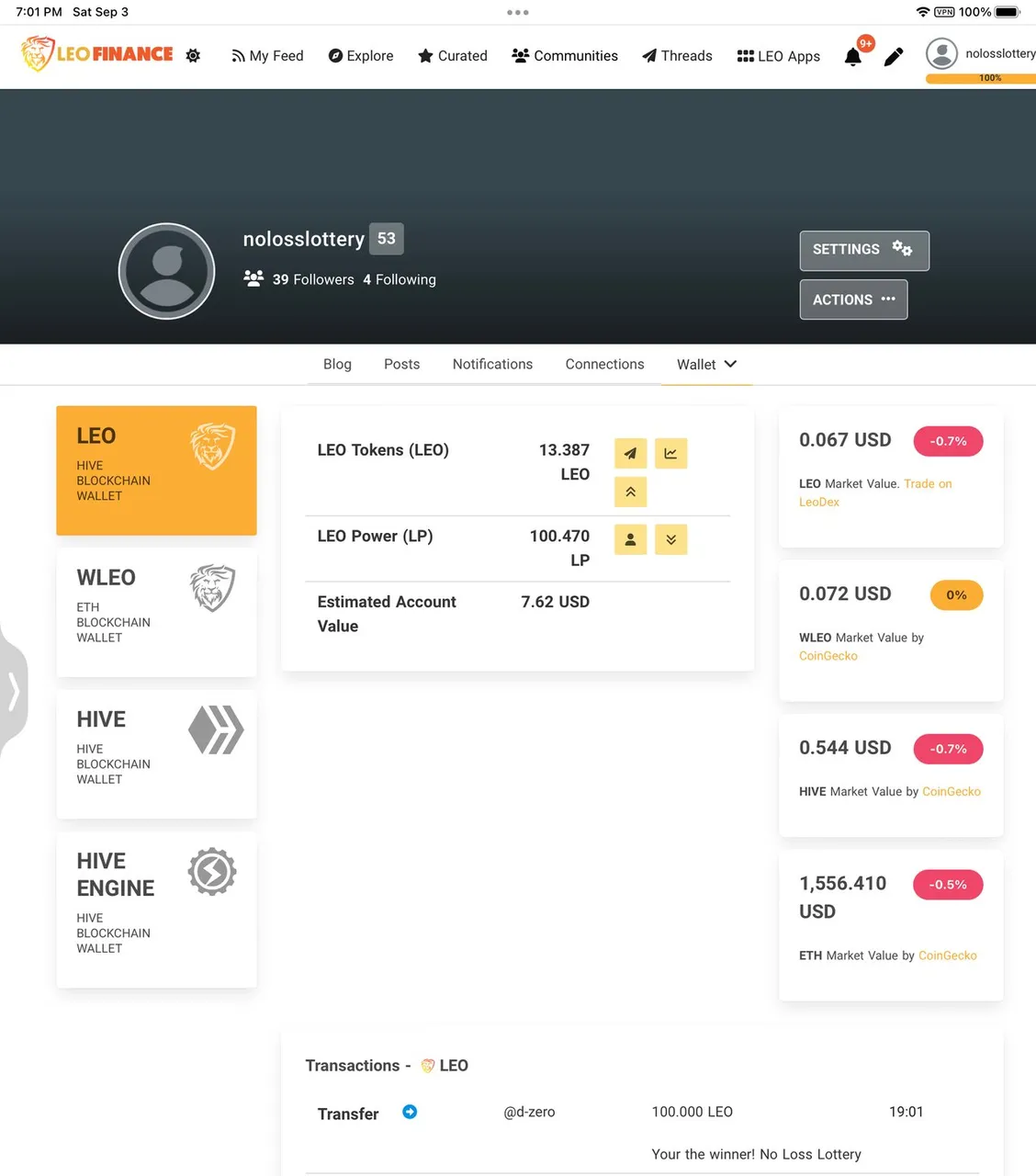Click the LEO Power delegate person icon
The image size is (1036, 1176).
click(630, 539)
